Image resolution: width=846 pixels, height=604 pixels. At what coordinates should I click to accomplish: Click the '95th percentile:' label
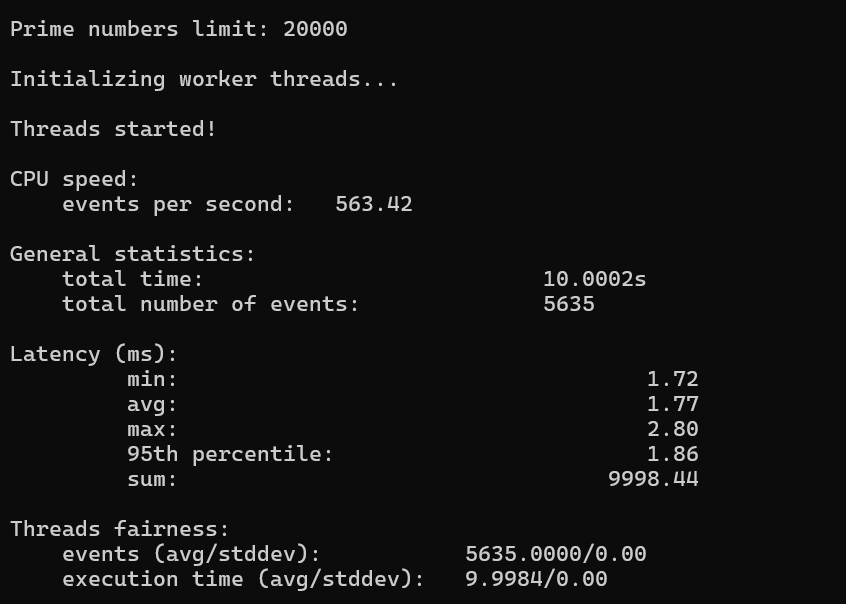230,454
